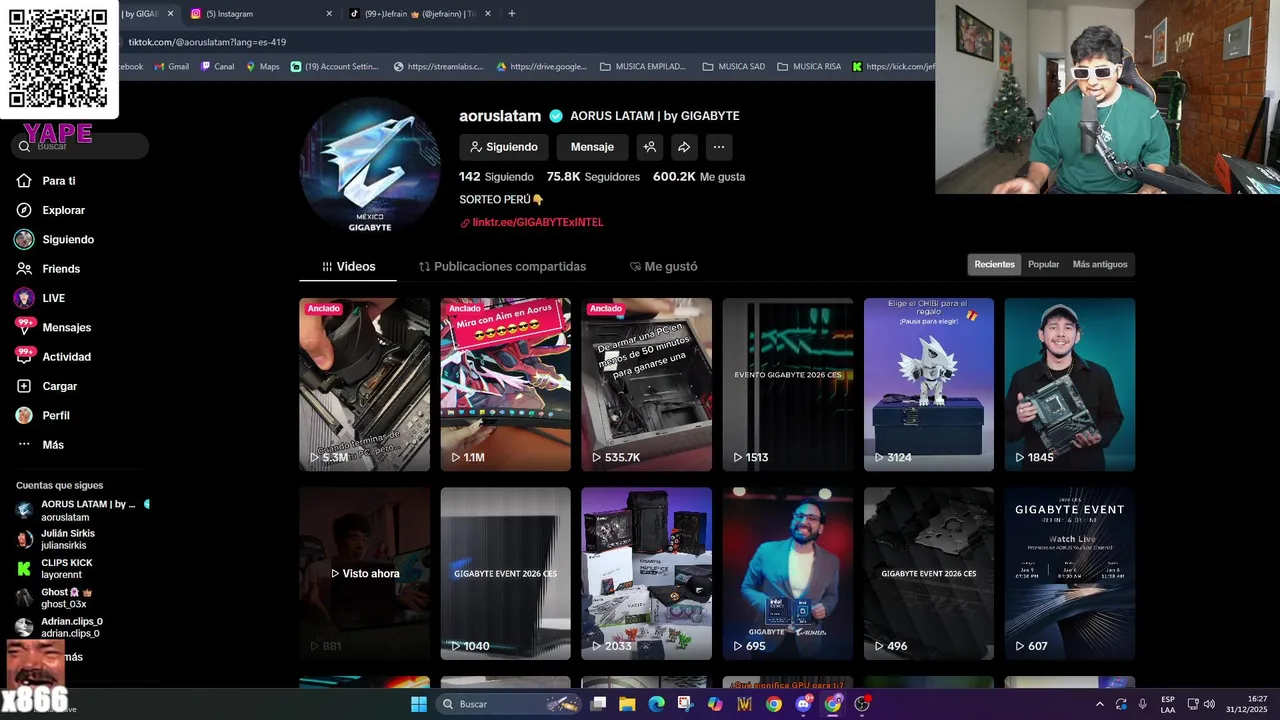Switch to the Me gustó tab
Screen dimensions: 1280x720
coord(663,267)
